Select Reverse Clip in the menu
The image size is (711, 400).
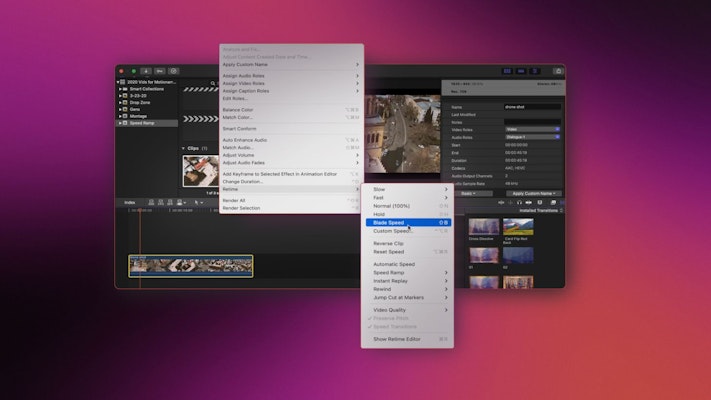389,243
